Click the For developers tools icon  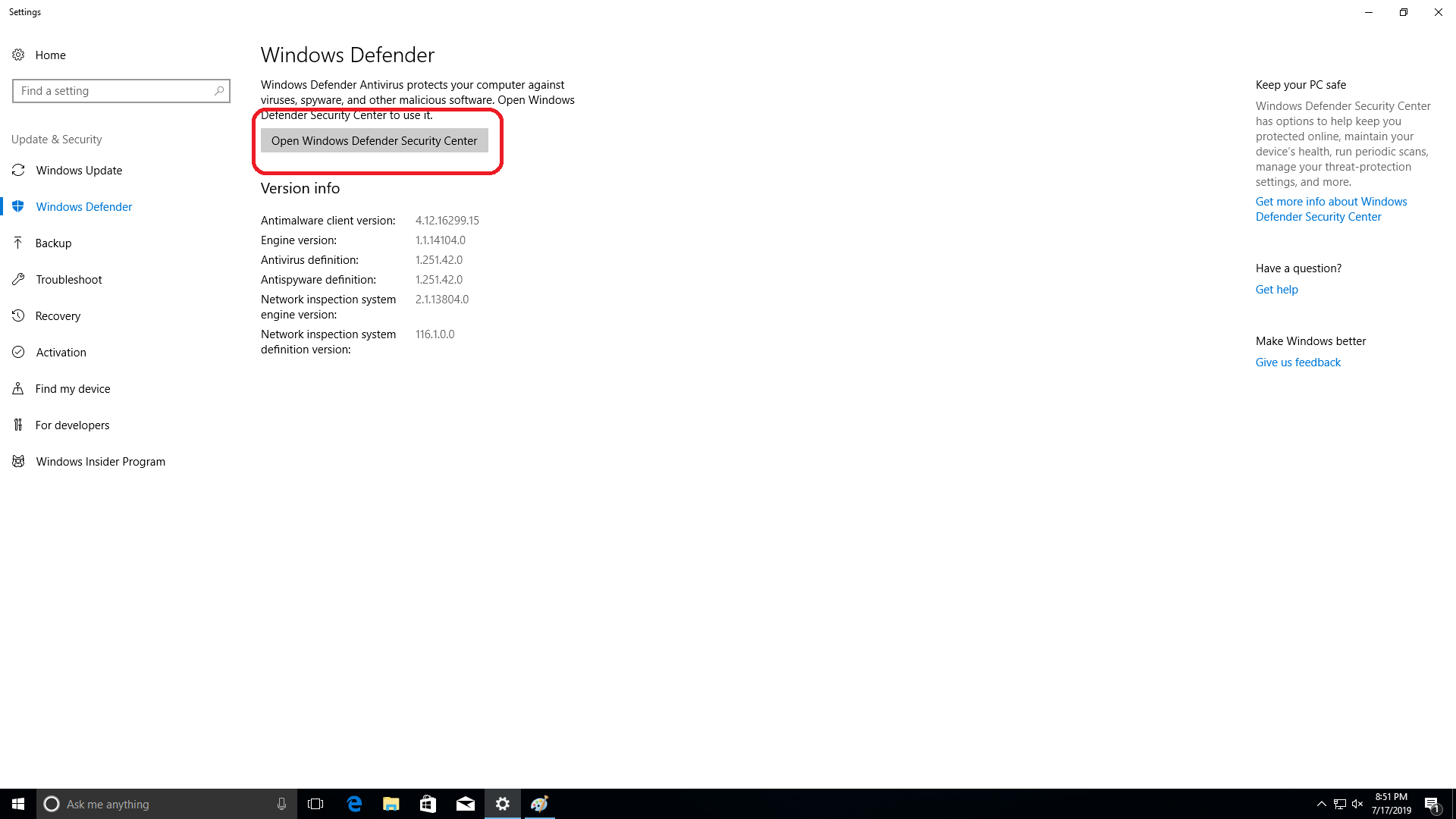18,425
